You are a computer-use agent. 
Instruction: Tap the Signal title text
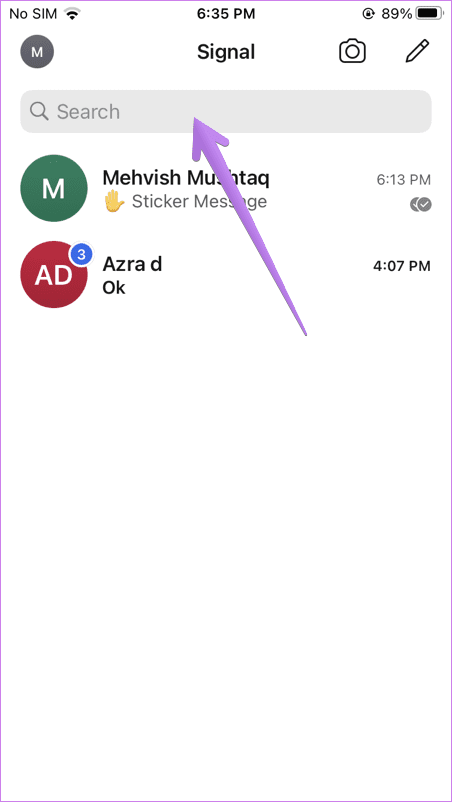[225, 52]
